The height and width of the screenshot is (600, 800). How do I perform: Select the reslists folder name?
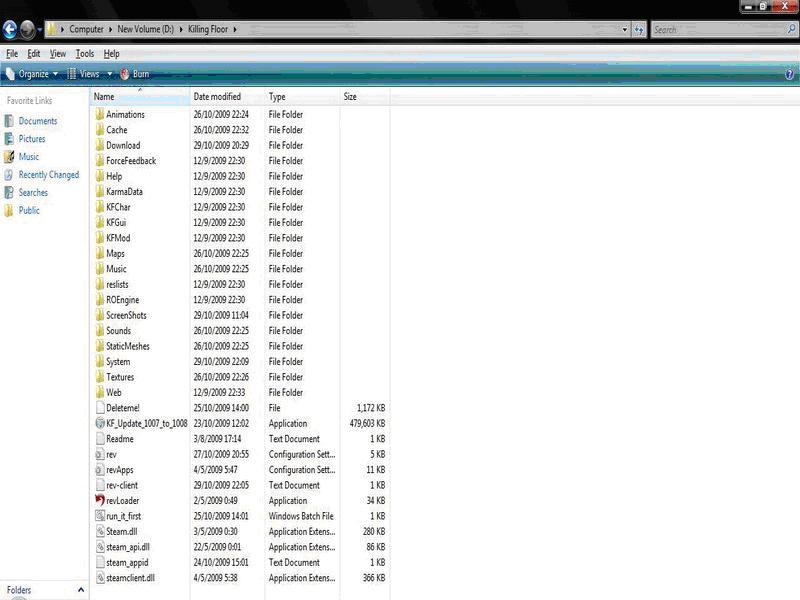click(117, 284)
